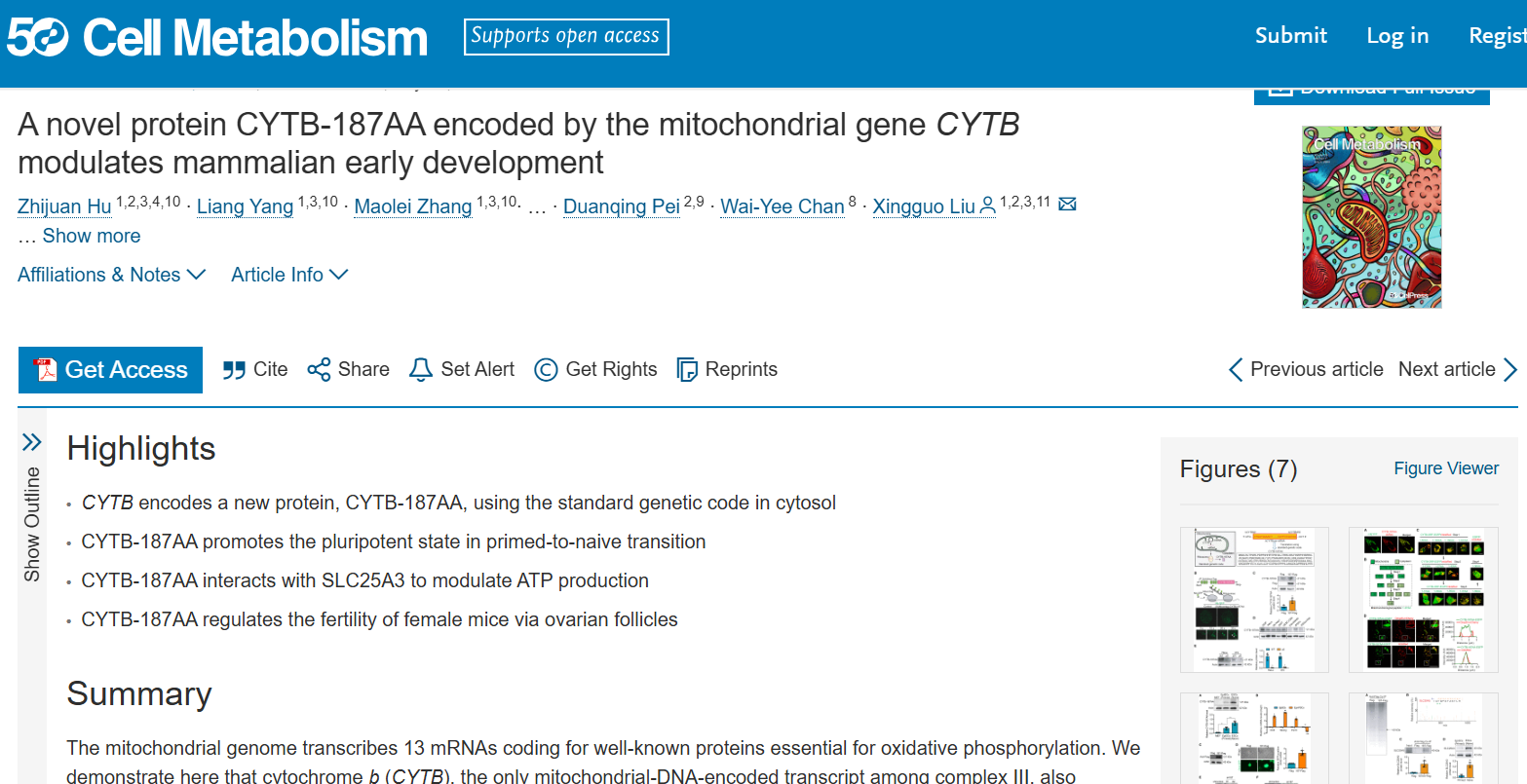Viewport: 1527px width, 784px height.
Task: Click the Get Rights copyright icon
Action: pos(546,370)
